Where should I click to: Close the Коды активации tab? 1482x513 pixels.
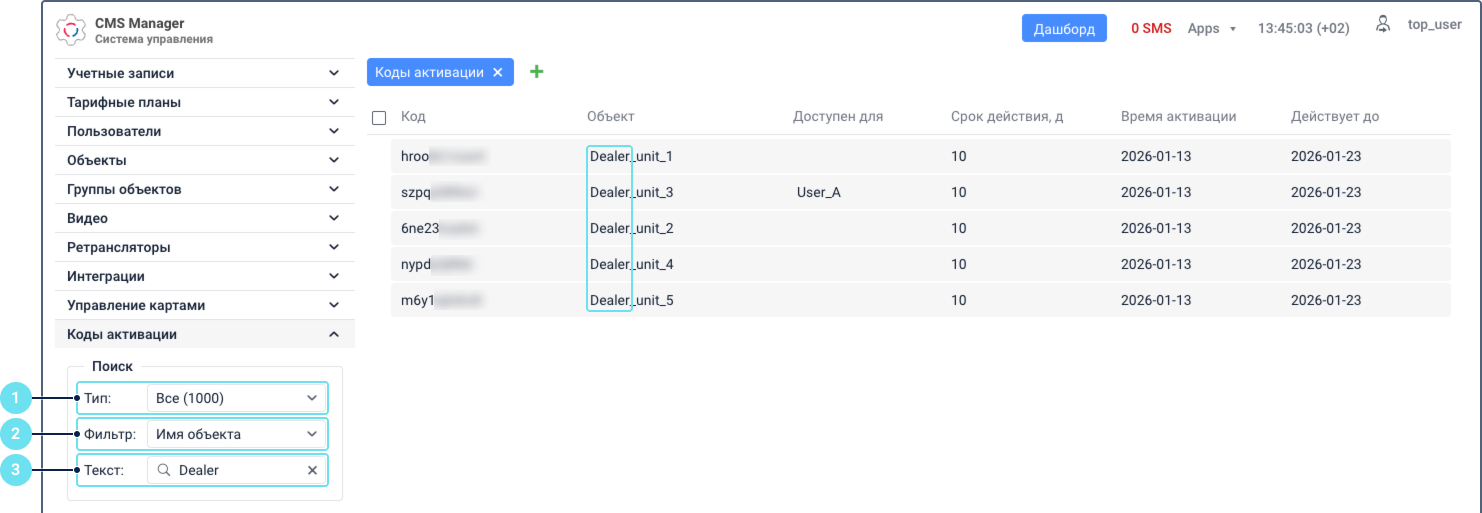(498, 72)
